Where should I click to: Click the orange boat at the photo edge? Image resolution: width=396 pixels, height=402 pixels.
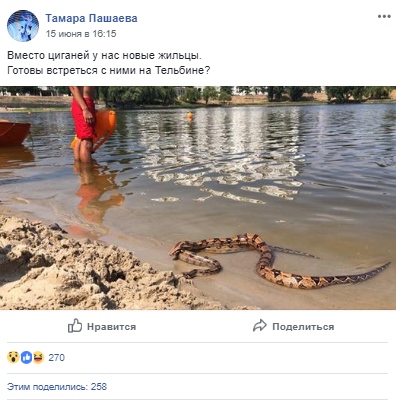click(14, 133)
